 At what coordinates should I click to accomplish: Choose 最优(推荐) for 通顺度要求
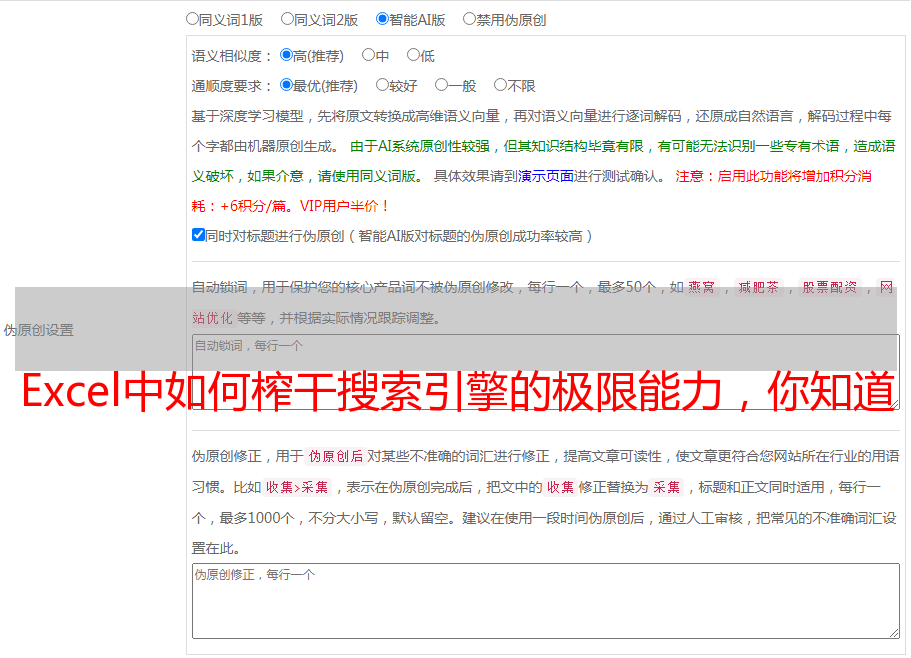pyautogui.click(x=286, y=85)
